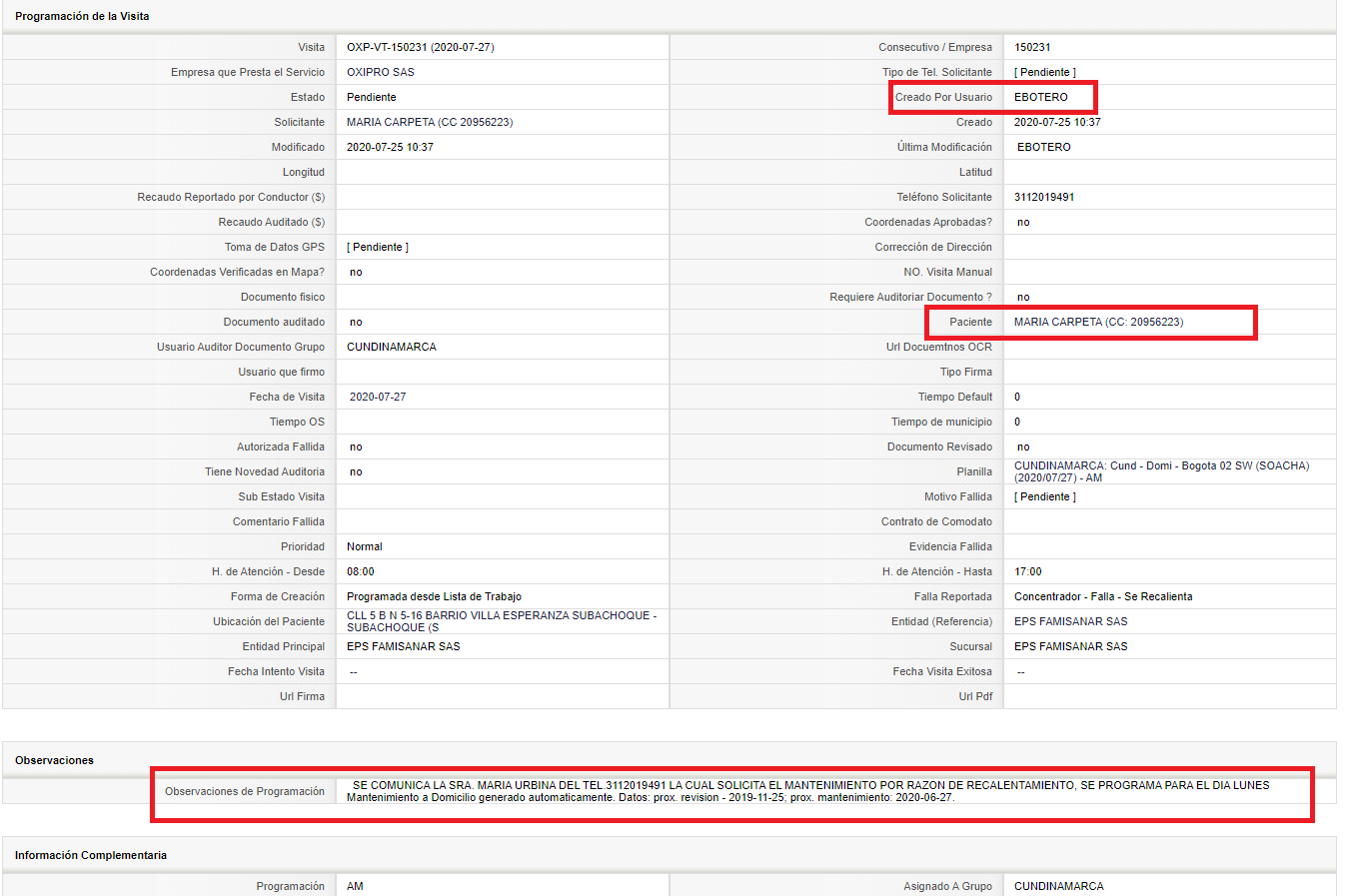Screen dimensions: 1350x896
Task: Click the Fecha Visita Exitosa label
Action: coord(942,671)
